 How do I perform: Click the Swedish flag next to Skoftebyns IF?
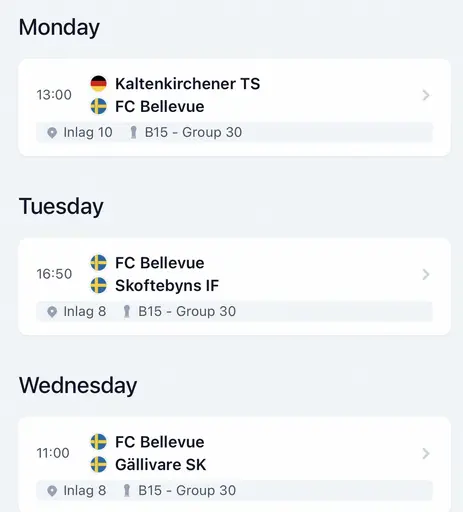pos(99,285)
